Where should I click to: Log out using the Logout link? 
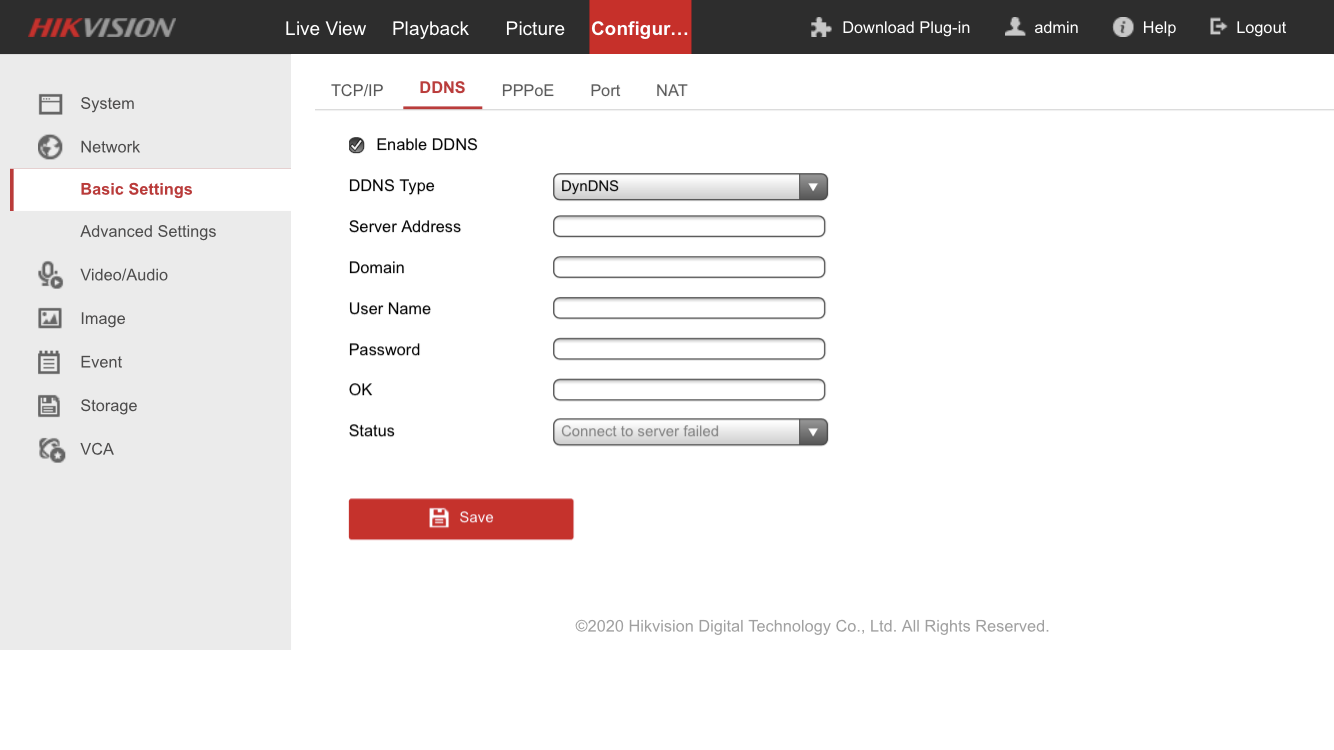1248,28
